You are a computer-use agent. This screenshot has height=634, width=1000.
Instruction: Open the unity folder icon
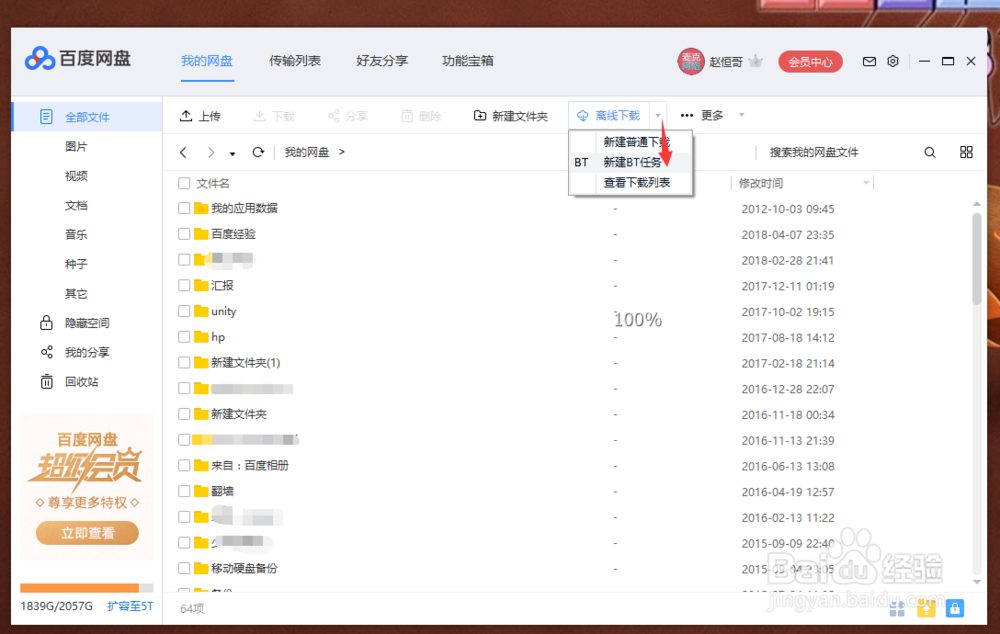pyautogui.click(x=201, y=311)
